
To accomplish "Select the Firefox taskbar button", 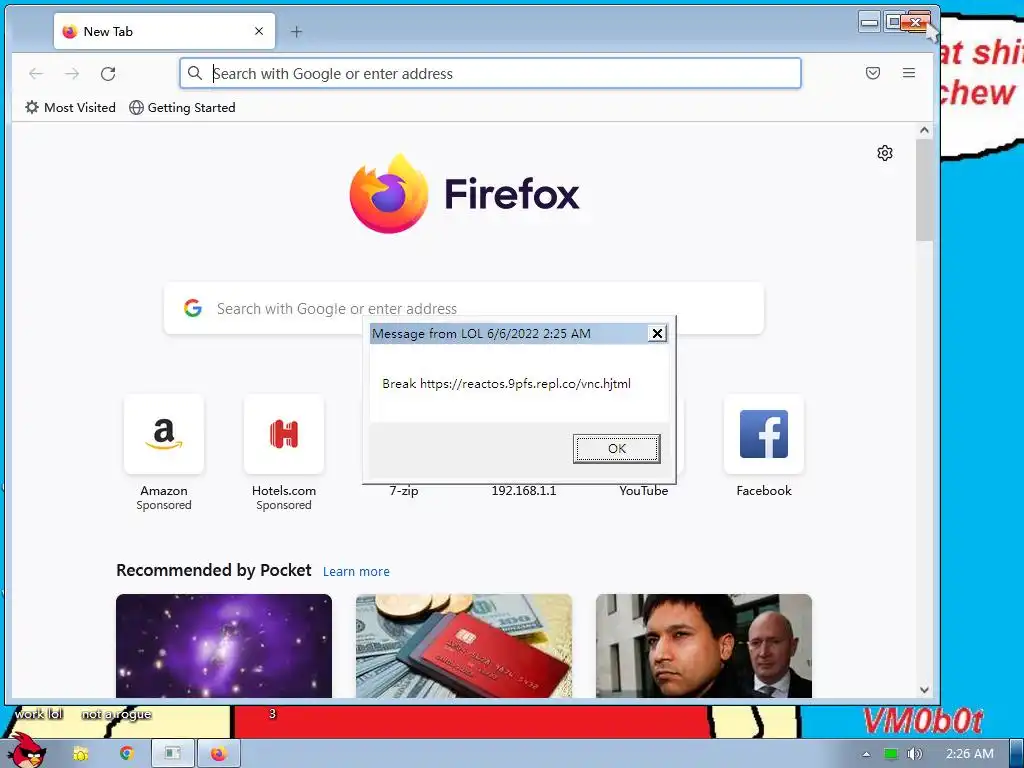I will (219, 754).
